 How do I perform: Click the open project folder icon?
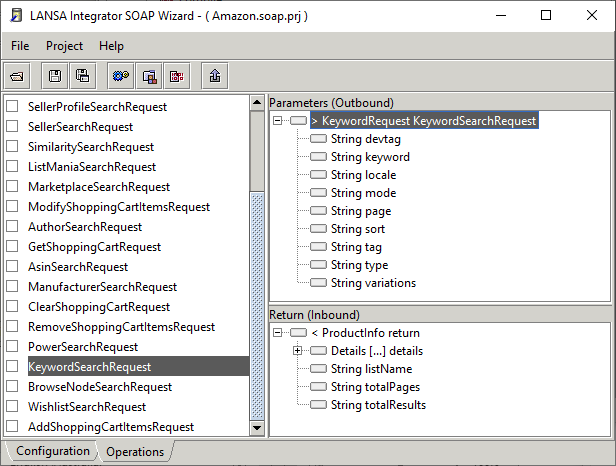click(x=17, y=76)
